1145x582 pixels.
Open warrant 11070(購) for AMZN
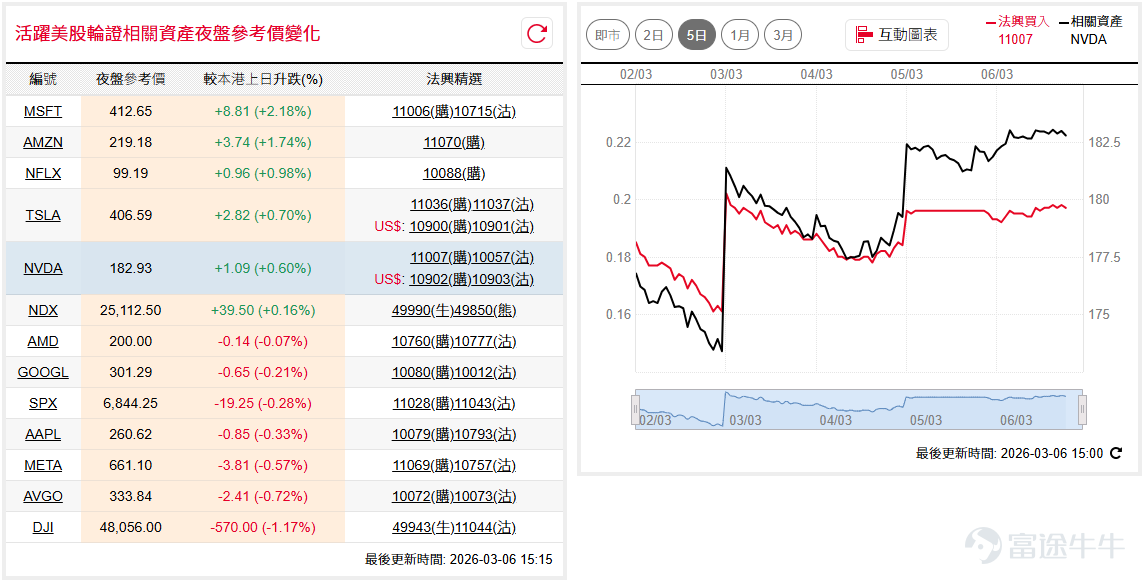454,142
